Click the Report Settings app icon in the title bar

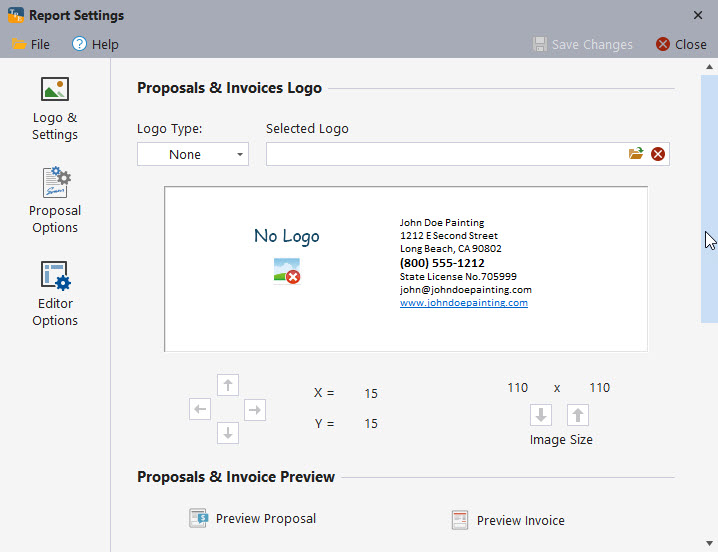(16, 15)
